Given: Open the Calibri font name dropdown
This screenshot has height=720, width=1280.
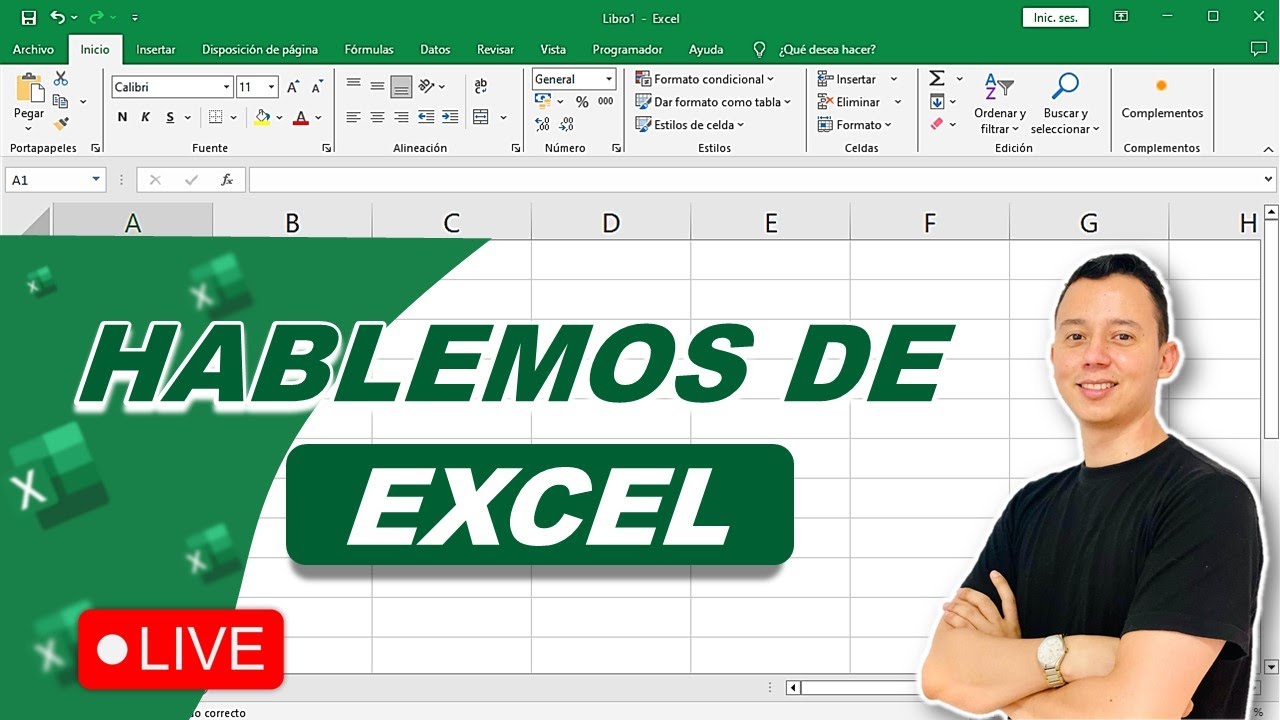Looking at the screenshot, I should click(226, 88).
